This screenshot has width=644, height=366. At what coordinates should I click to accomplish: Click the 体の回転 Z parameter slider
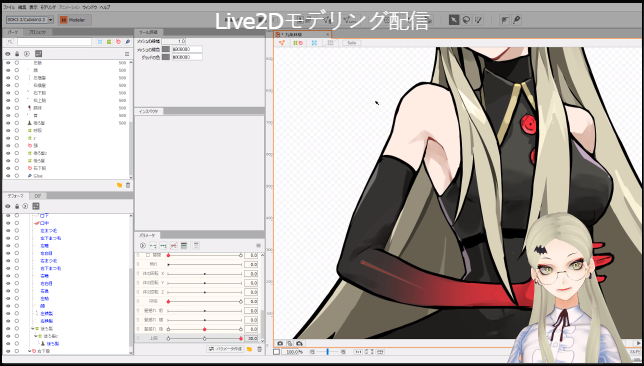205,292
